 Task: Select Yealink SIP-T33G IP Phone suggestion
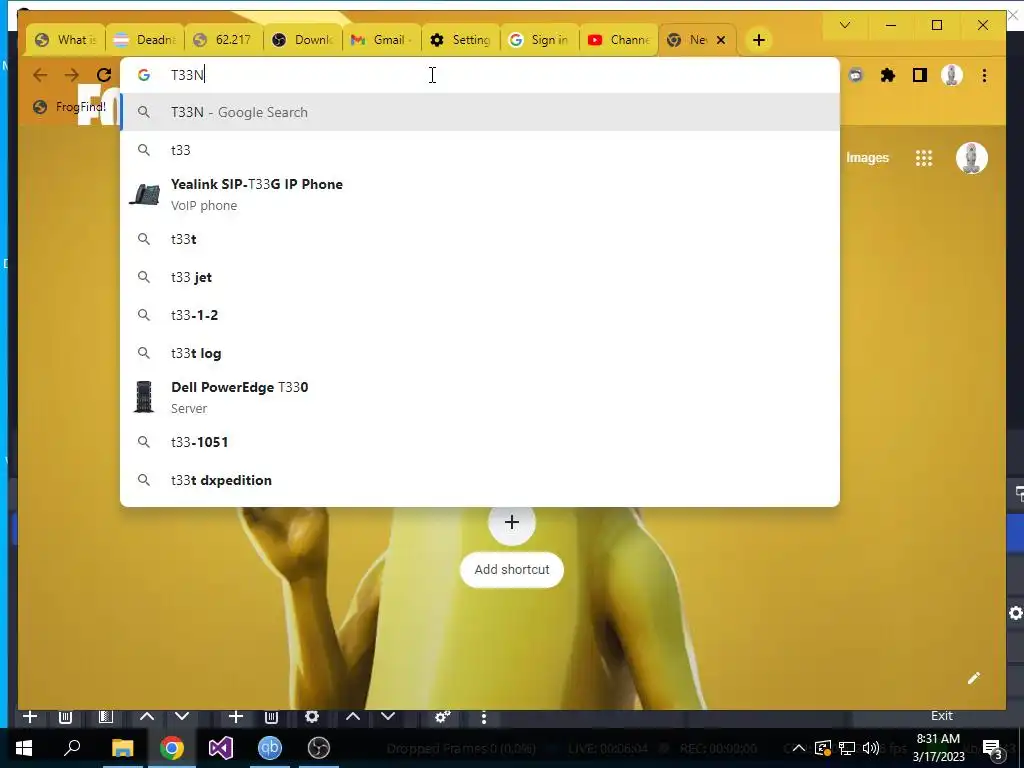tap(479, 195)
